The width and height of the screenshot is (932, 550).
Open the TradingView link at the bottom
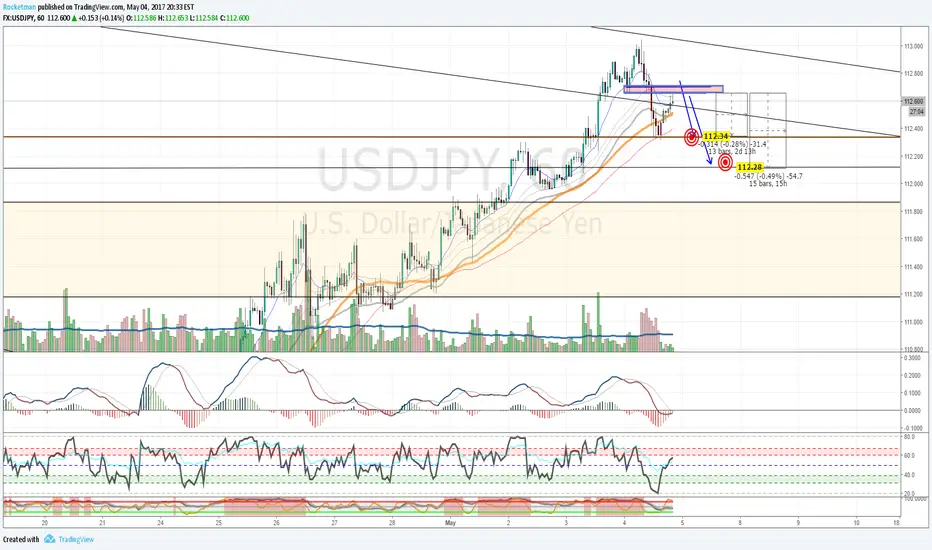coord(76,539)
